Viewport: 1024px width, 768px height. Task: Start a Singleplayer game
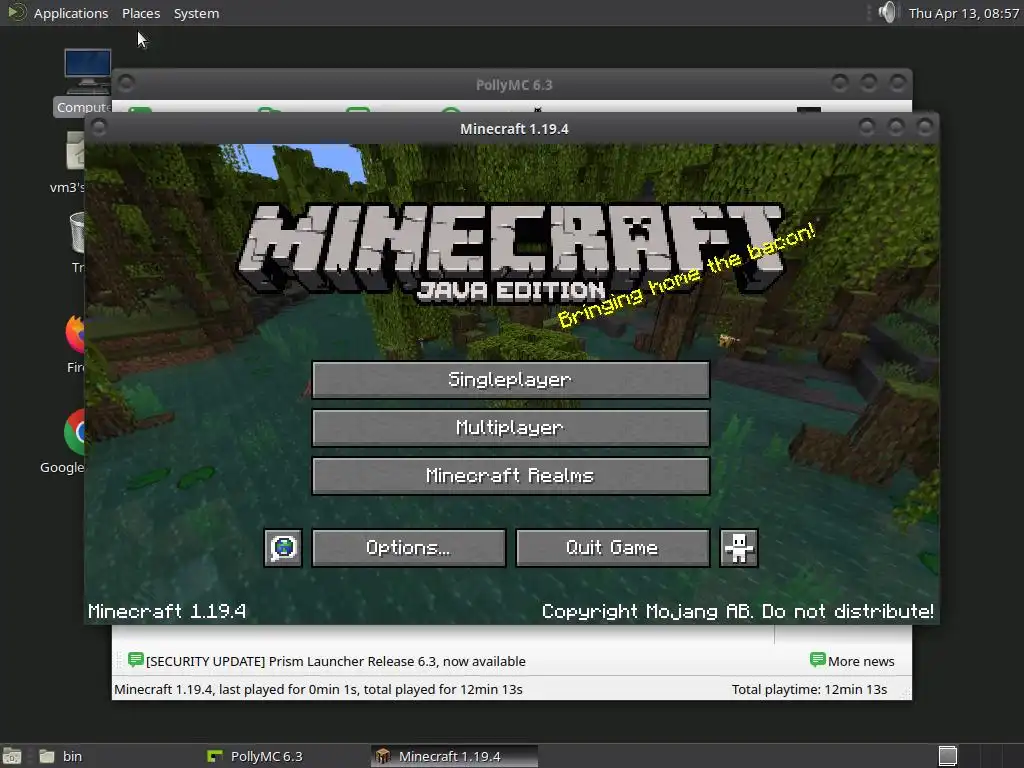(x=511, y=379)
